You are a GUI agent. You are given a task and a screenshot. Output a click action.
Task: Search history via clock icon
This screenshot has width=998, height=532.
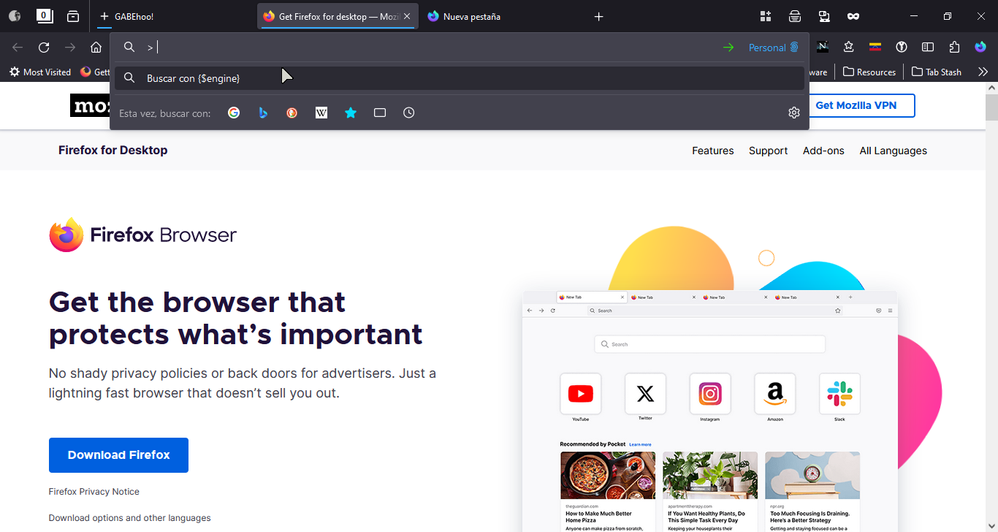[409, 113]
